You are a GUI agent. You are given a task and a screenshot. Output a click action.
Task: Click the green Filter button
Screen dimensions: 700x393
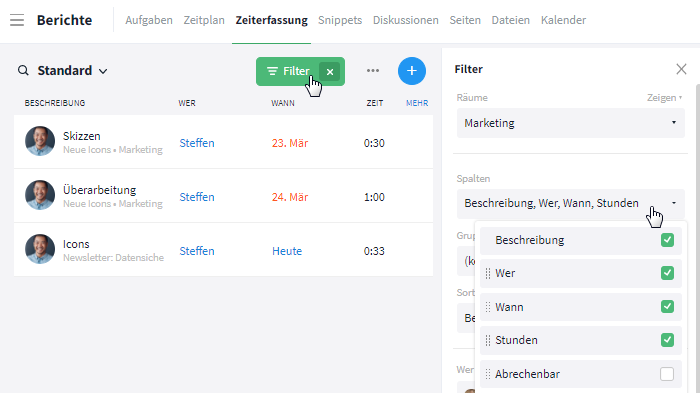pyautogui.click(x=288, y=71)
